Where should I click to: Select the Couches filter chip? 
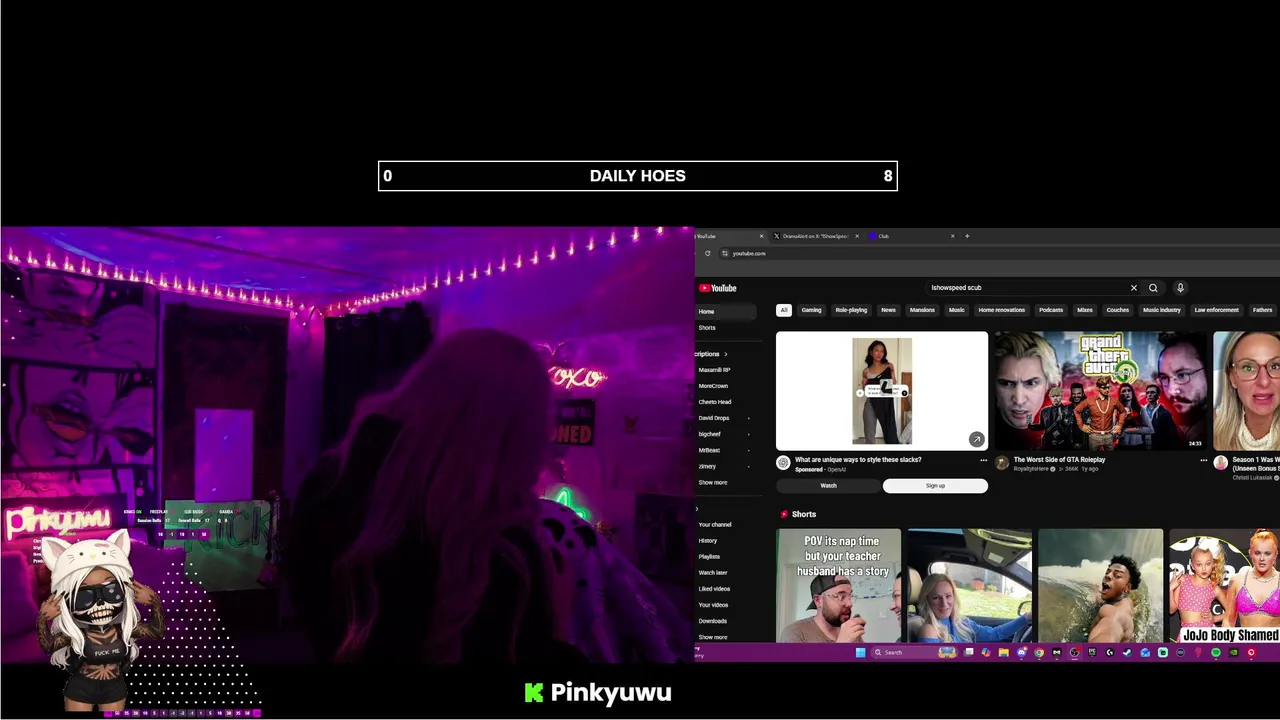1118,310
